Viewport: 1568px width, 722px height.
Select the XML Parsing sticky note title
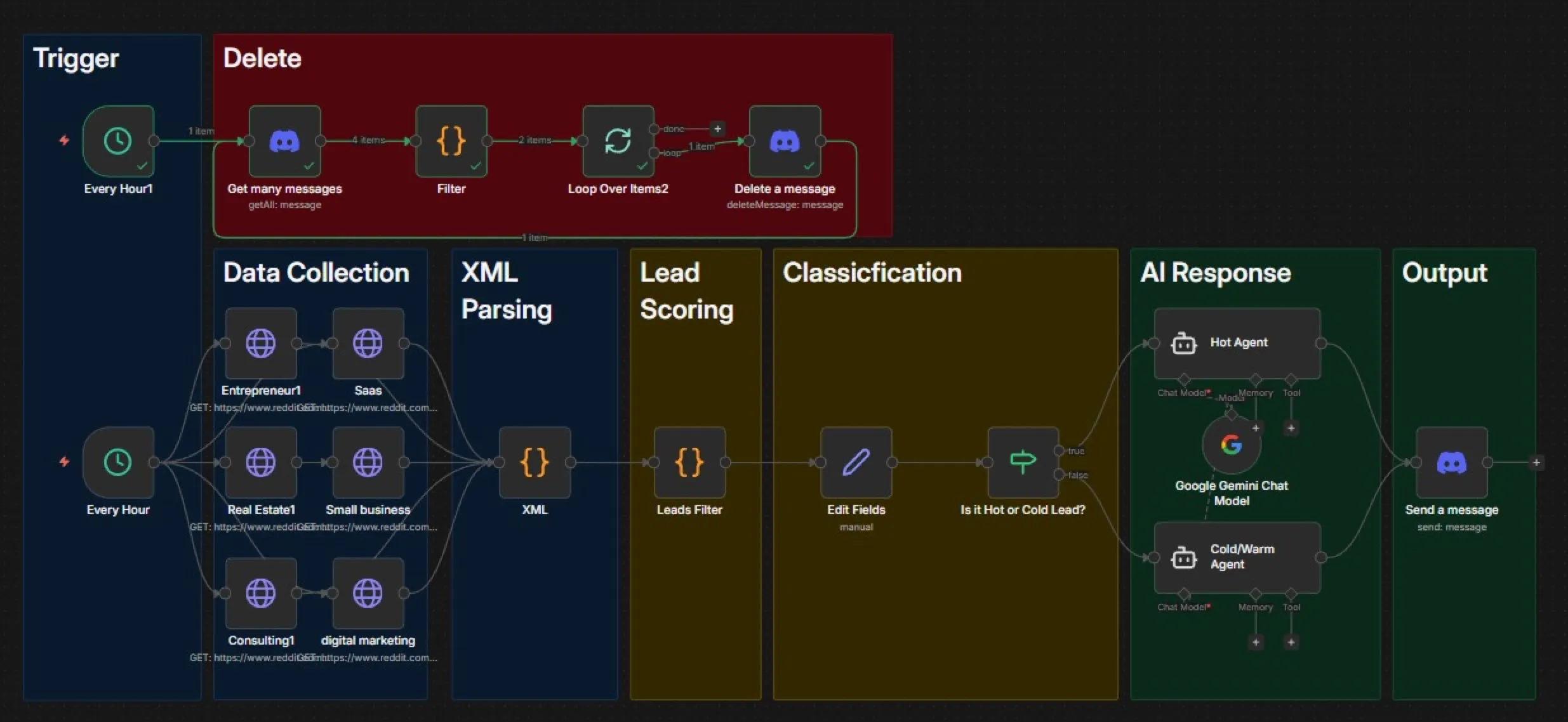(507, 291)
